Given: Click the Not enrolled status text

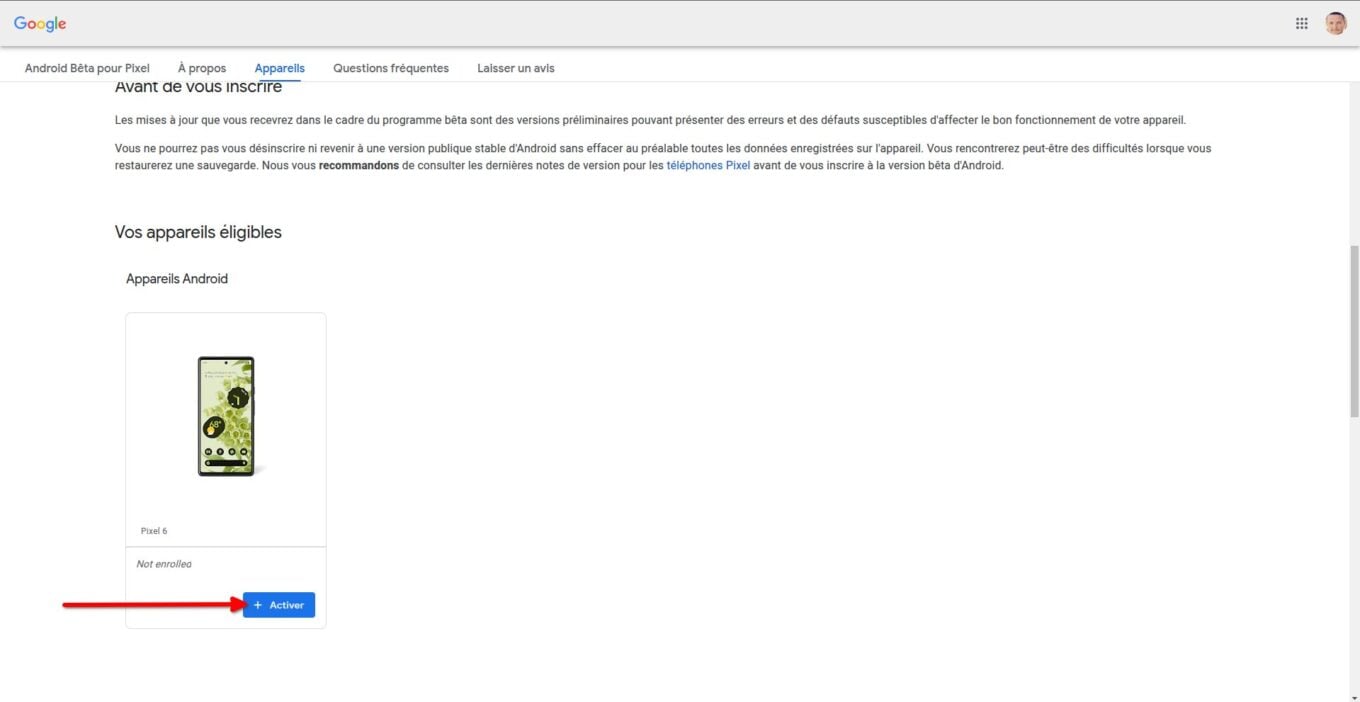Looking at the screenshot, I should pos(164,564).
